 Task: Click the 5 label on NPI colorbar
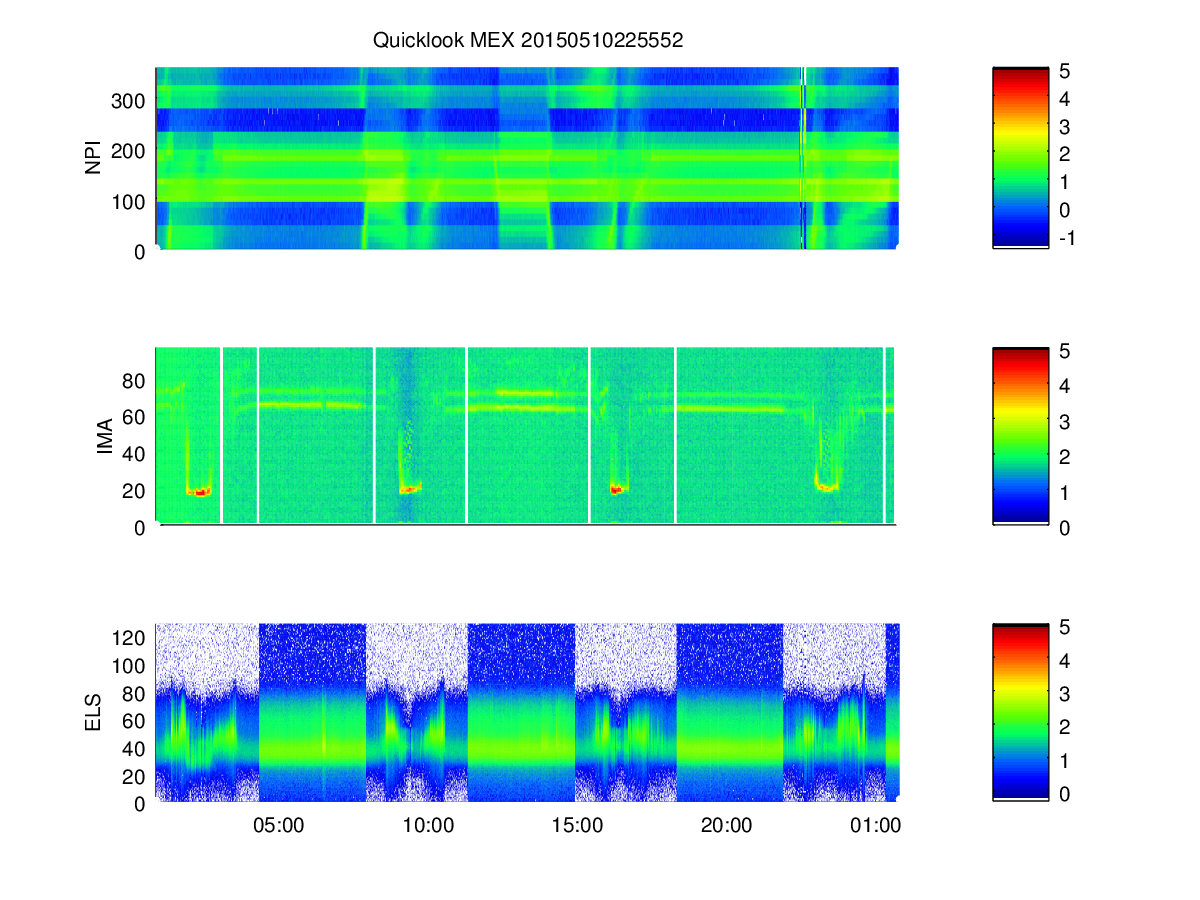(1066, 71)
